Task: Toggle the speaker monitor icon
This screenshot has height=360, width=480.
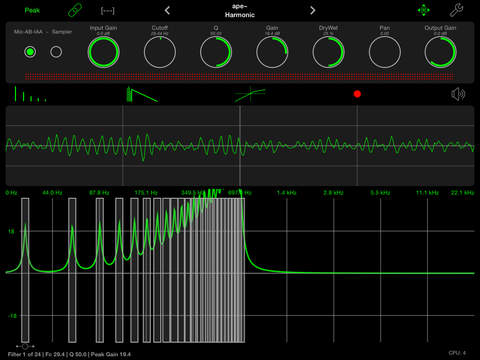Action: click(x=458, y=94)
